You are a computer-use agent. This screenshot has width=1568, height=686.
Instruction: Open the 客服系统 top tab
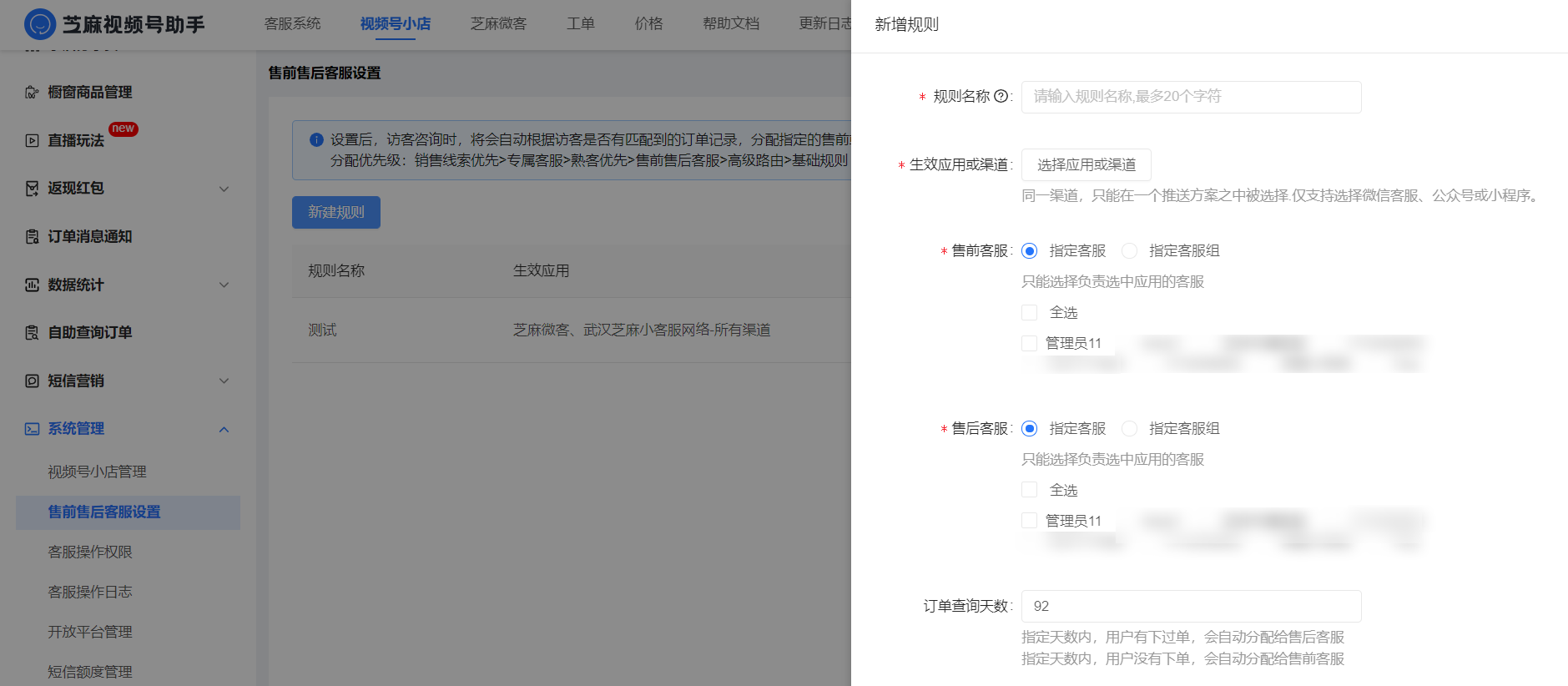292,23
